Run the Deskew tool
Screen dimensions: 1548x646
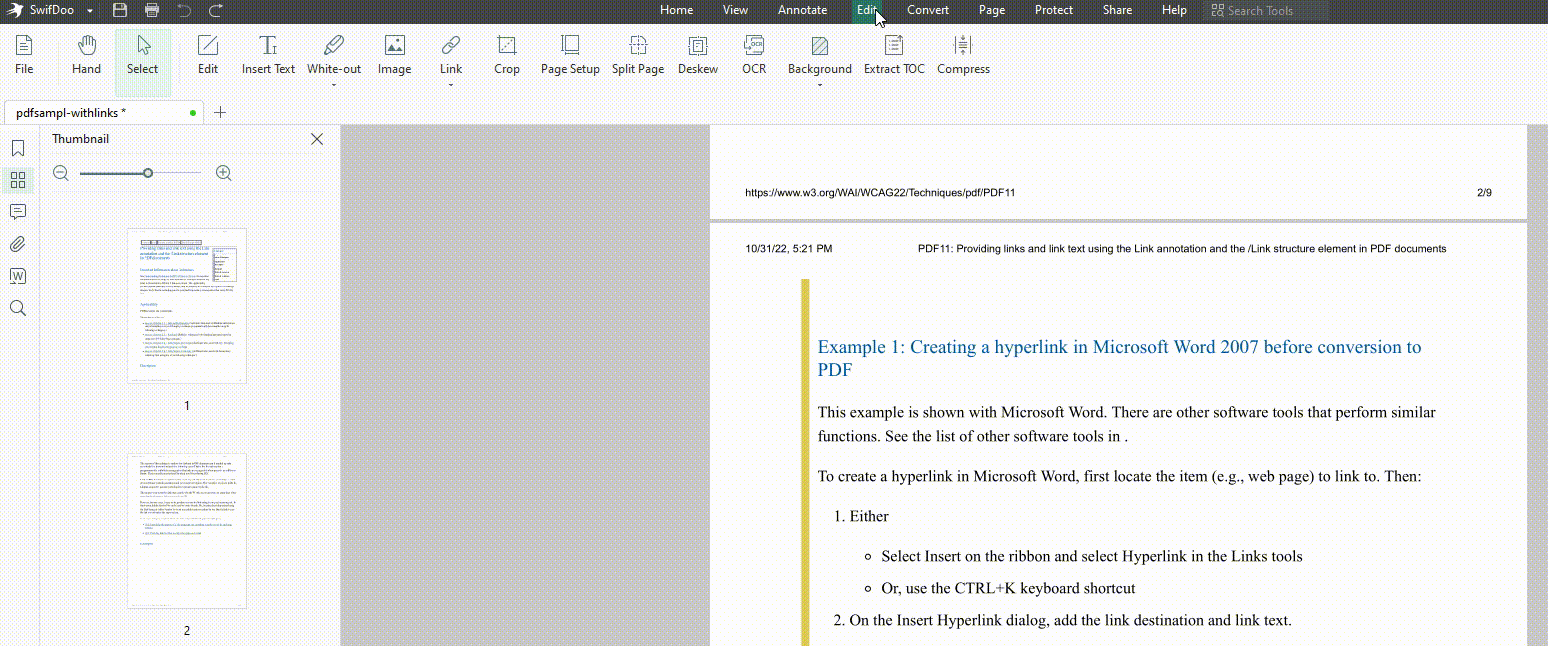(698, 56)
